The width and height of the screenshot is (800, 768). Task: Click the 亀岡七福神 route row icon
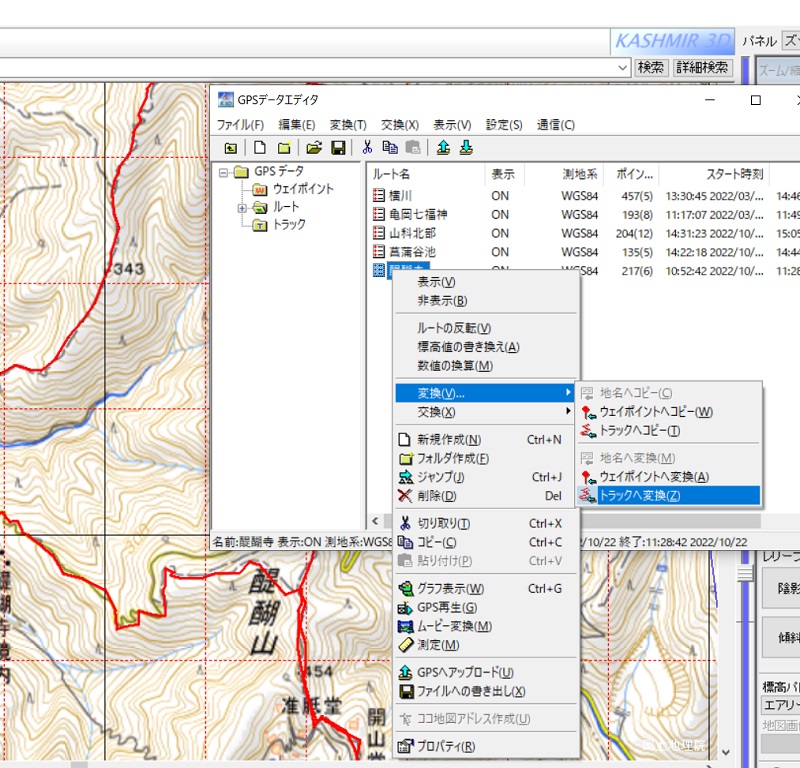pyautogui.click(x=379, y=214)
